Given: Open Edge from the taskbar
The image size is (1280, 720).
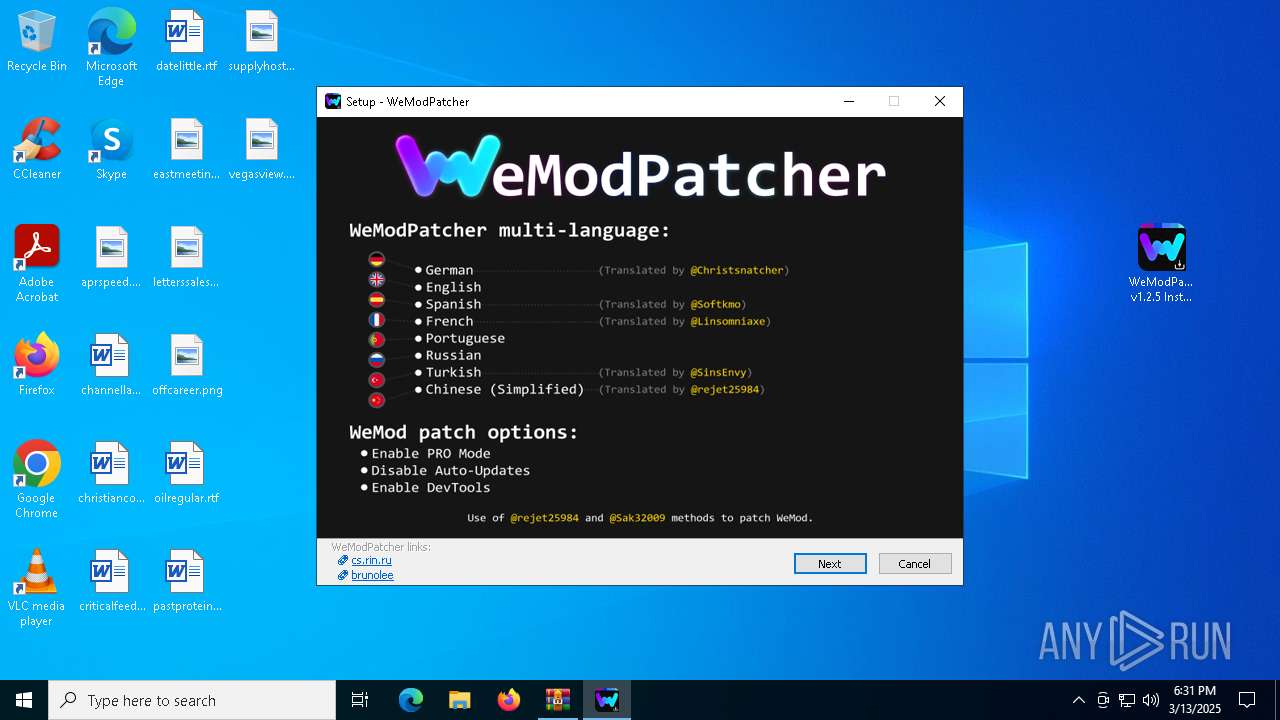Looking at the screenshot, I should (x=411, y=700).
